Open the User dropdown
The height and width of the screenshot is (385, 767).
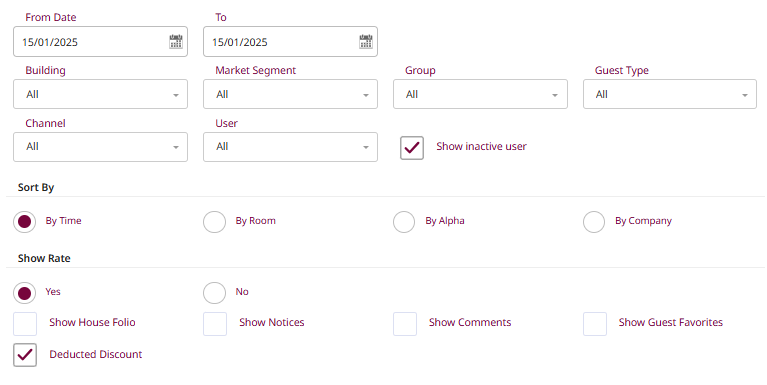click(x=290, y=147)
